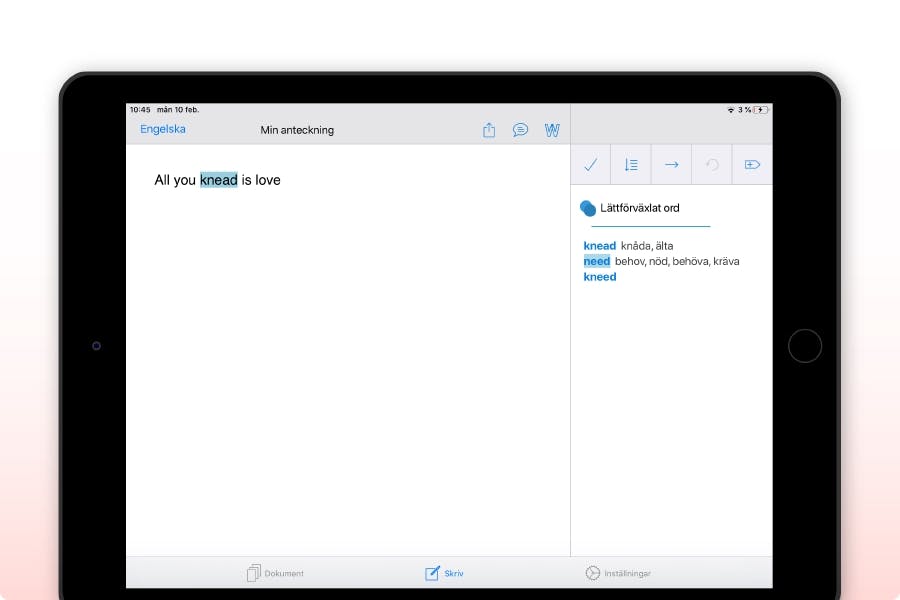Image resolution: width=900 pixels, height=600 pixels.
Task: Tap the checkmark tool in the side panel
Action: click(591, 165)
